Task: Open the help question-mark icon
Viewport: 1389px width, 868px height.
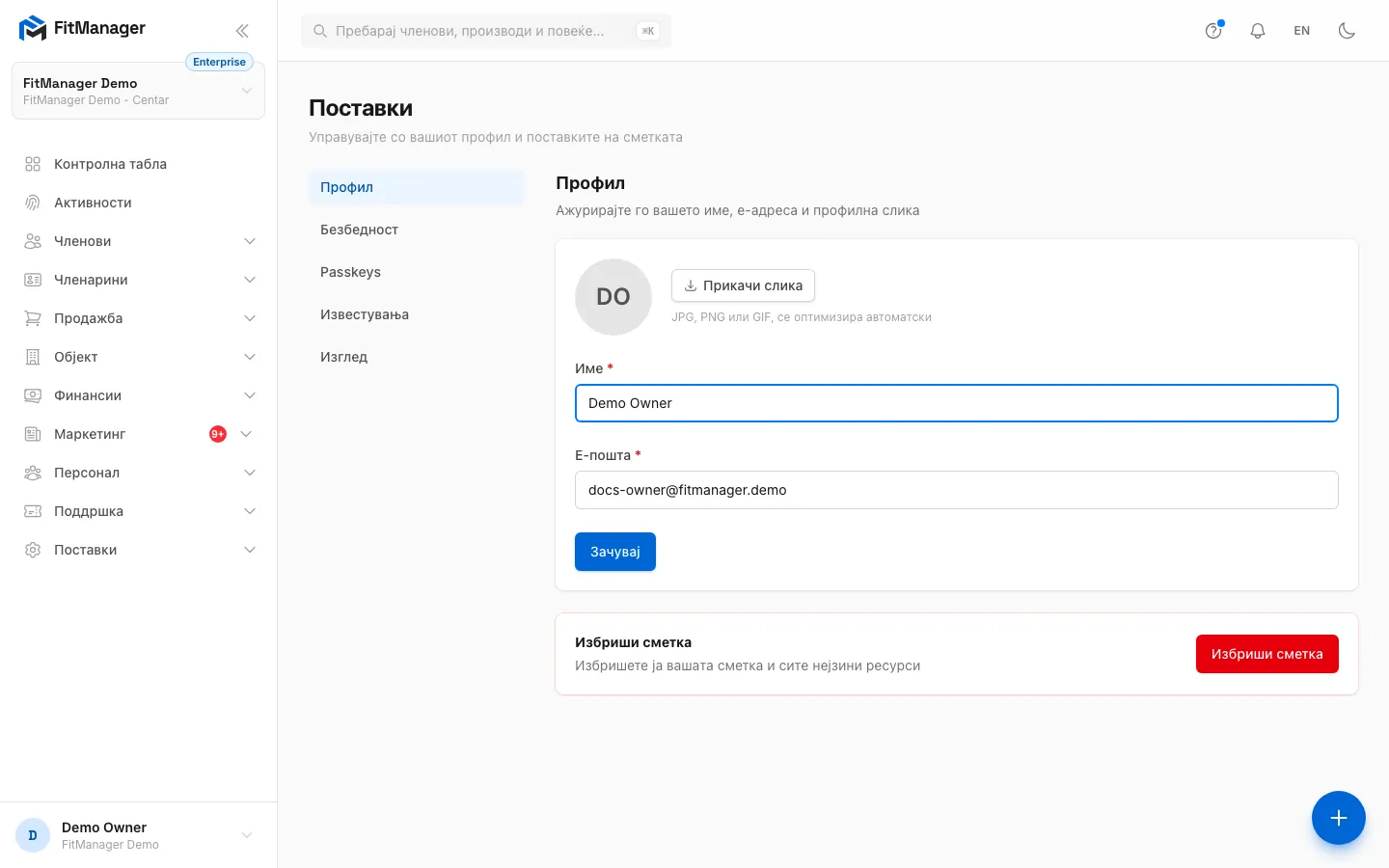Action: tap(1213, 31)
